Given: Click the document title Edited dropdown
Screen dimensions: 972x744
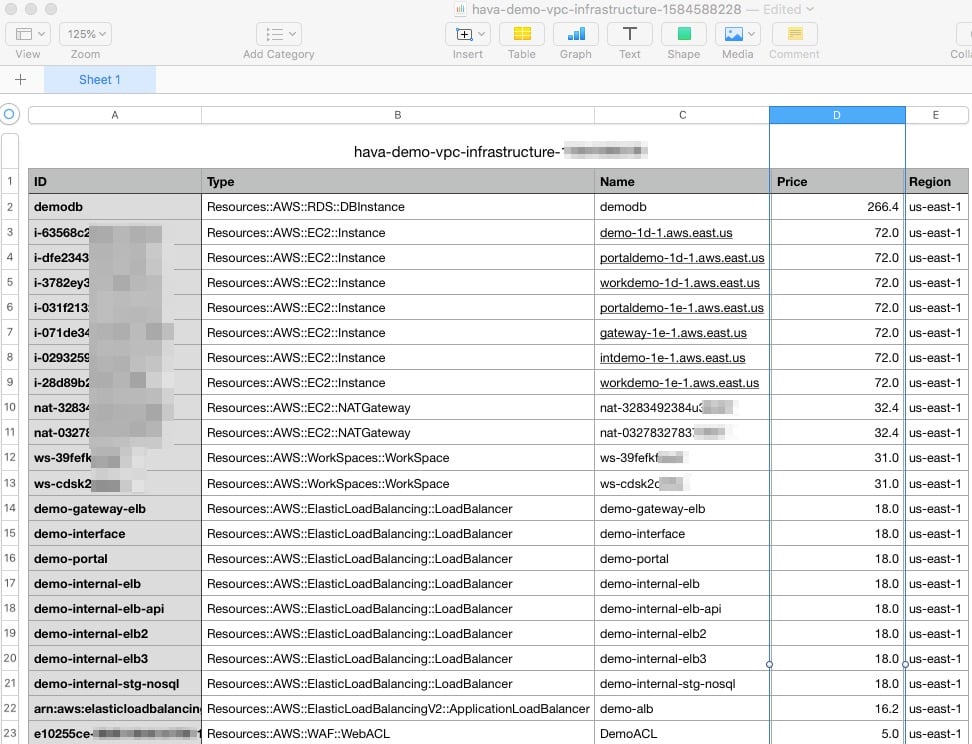Looking at the screenshot, I should (x=788, y=9).
